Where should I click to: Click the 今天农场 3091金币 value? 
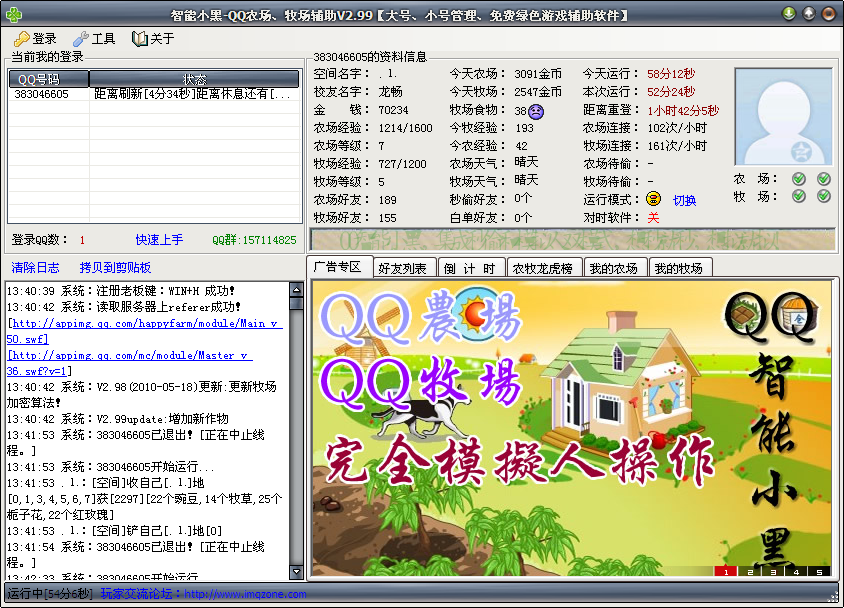(x=538, y=74)
